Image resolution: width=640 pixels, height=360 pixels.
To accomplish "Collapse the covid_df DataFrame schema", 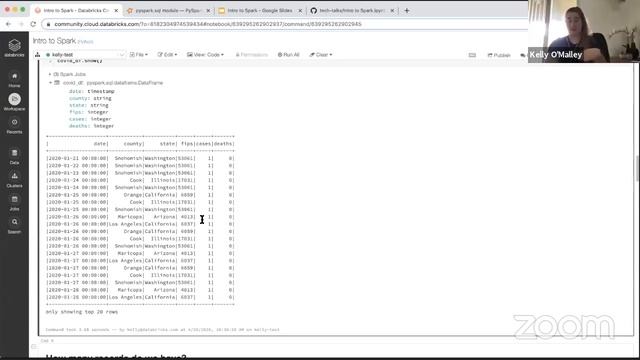I will (50, 83).
